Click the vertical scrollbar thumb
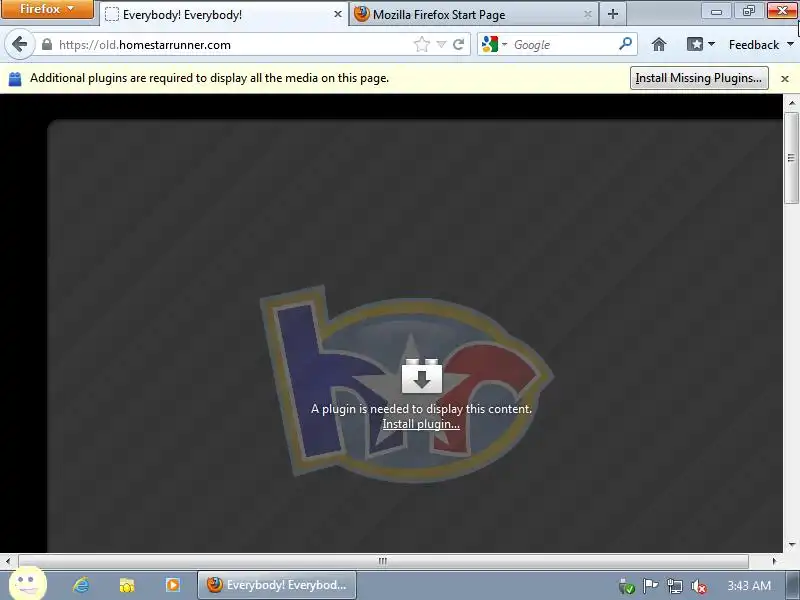 [x=791, y=158]
